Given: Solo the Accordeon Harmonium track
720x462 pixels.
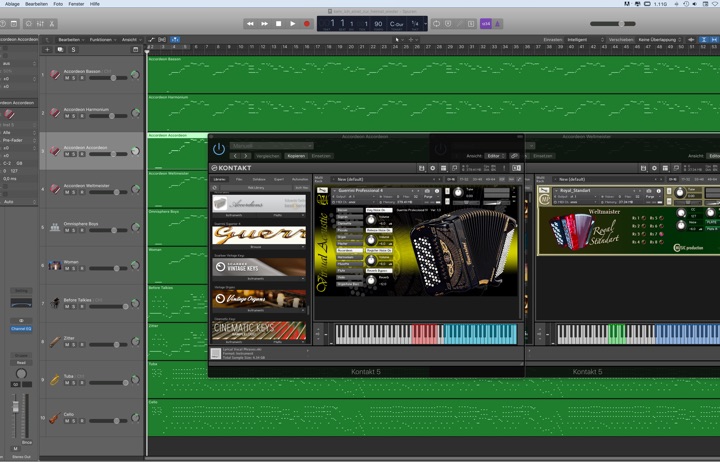Looking at the screenshot, I should click(x=74, y=116).
